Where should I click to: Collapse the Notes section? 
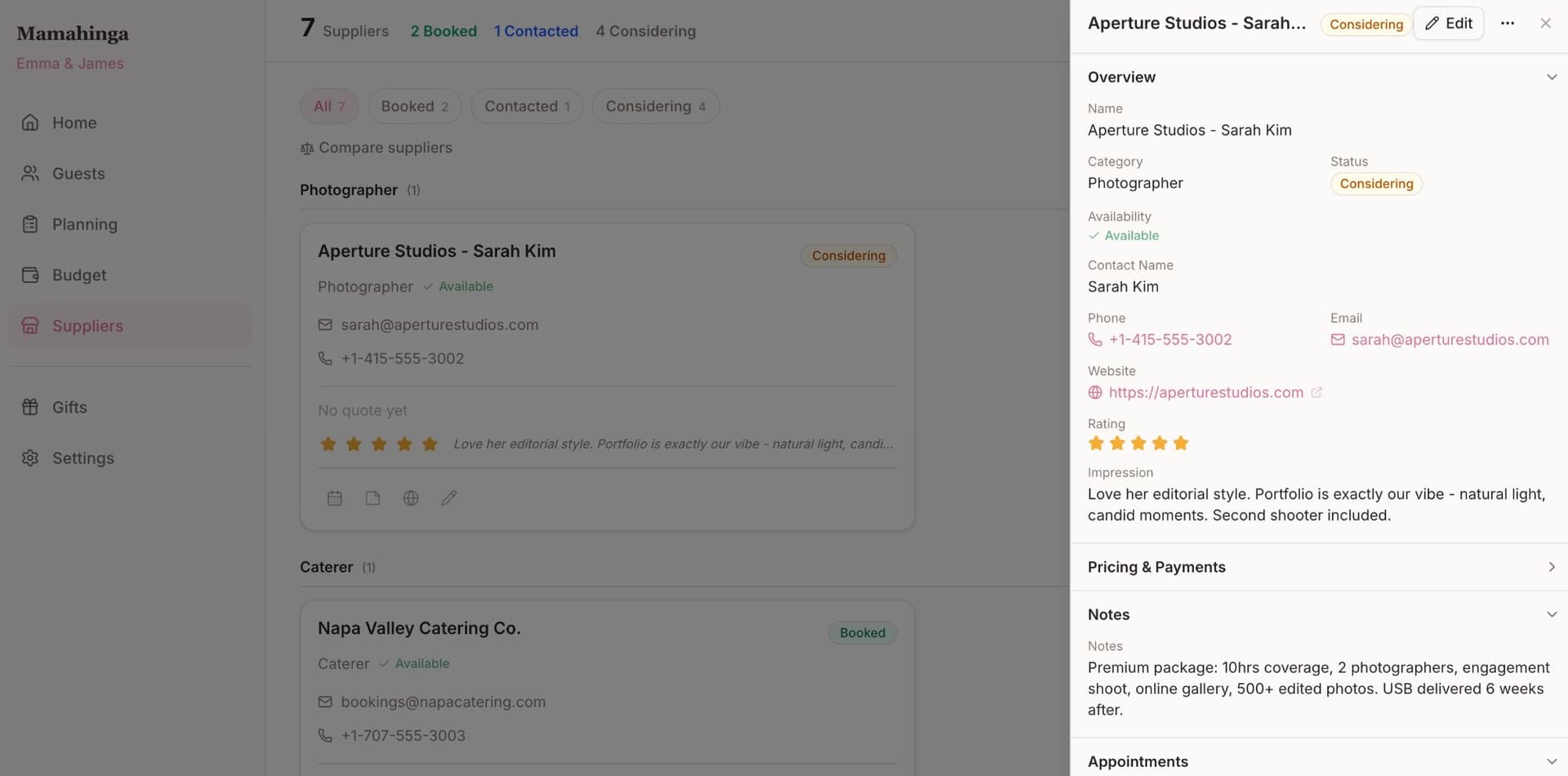[x=1551, y=614]
